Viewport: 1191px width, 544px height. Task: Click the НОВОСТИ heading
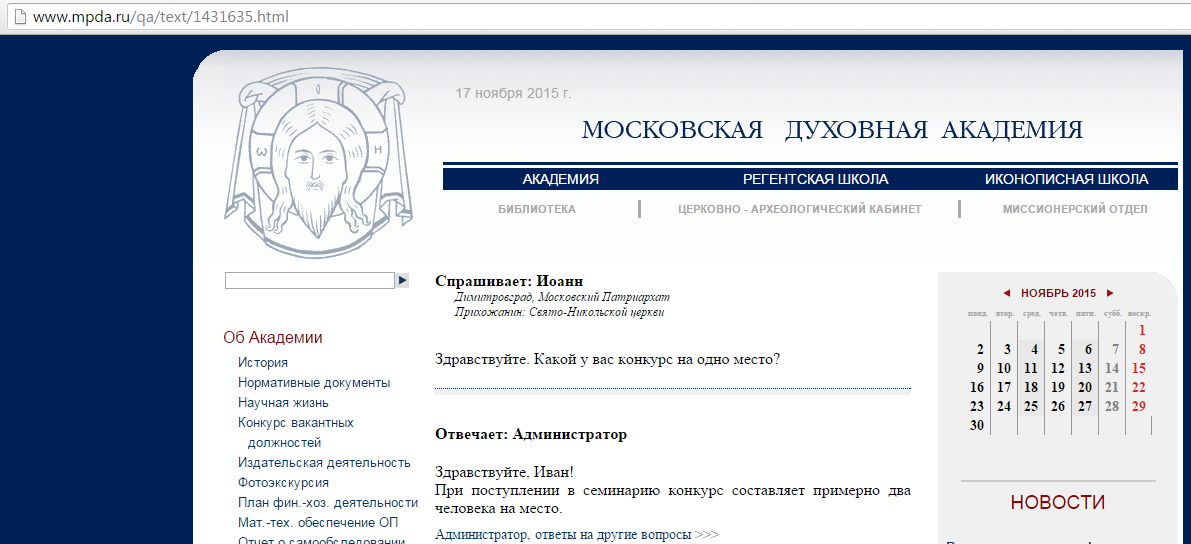(x=1057, y=503)
